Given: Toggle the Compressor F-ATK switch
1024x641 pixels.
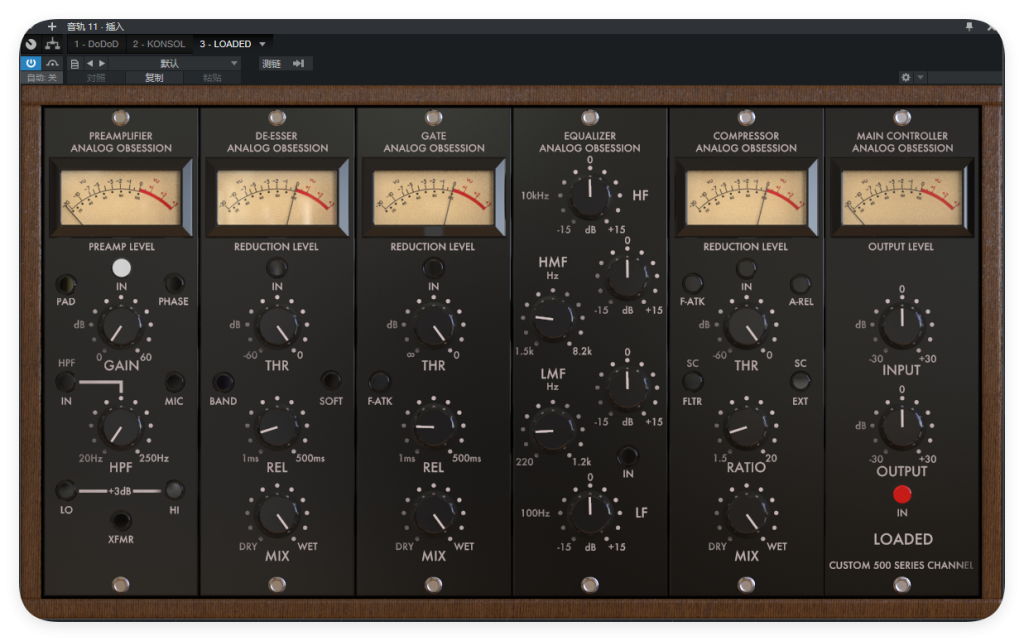Looking at the screenshot, I should pos(692,283).
